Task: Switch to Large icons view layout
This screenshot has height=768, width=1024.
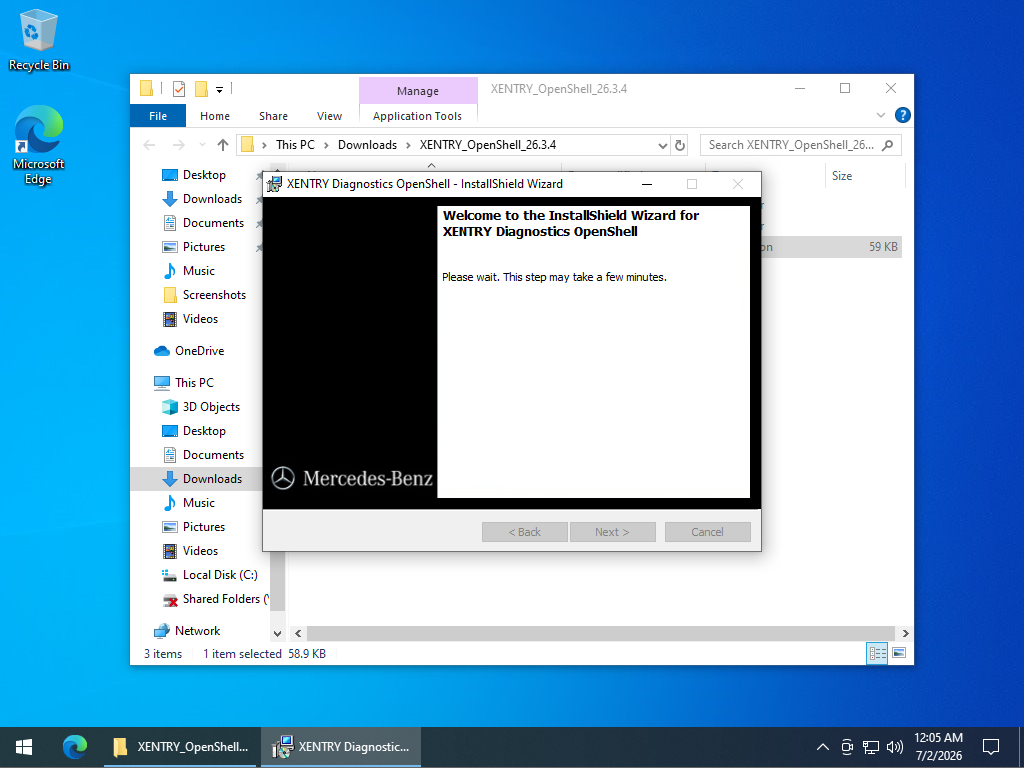Action: 899,653
